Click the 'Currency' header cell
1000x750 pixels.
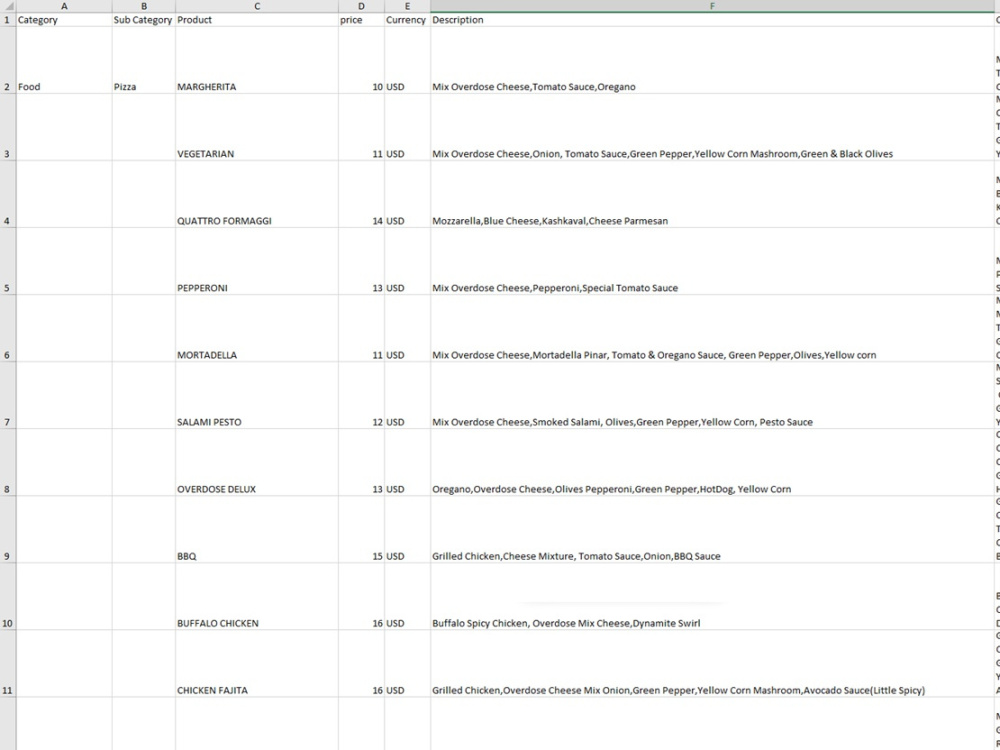click(x=407, y=20)
